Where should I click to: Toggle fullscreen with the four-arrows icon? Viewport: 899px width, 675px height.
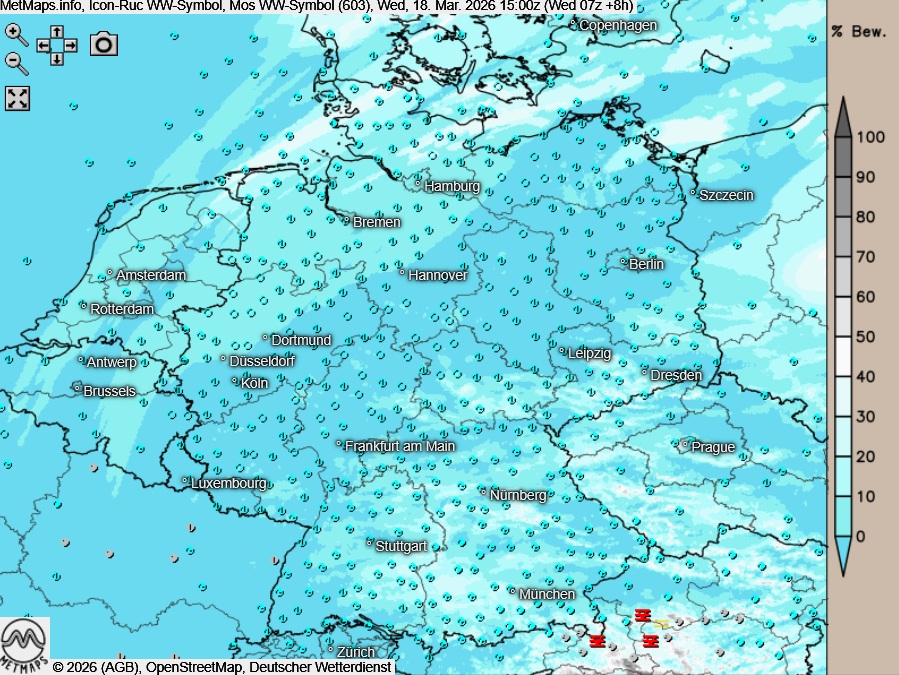18,98
